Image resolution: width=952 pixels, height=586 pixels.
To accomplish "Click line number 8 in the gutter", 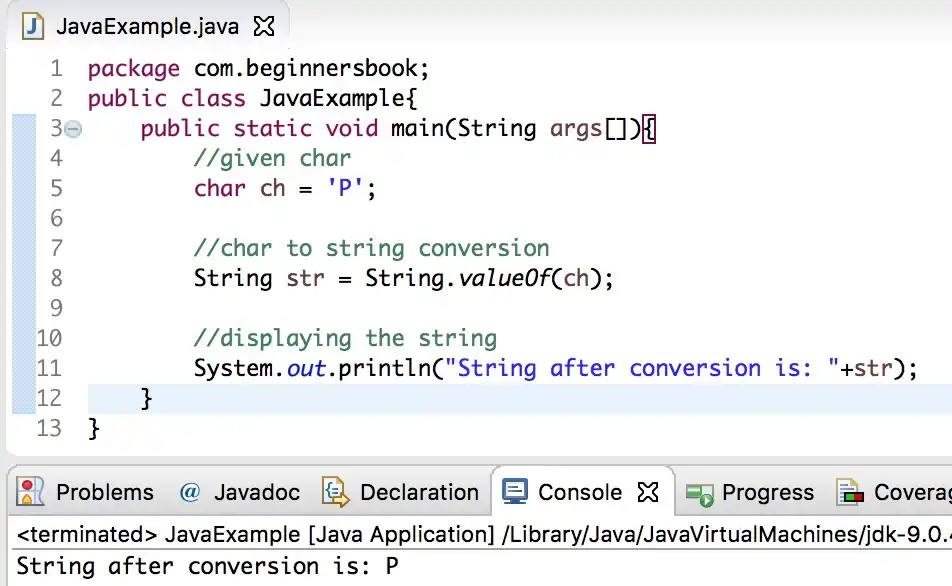I will pos(56,278).
